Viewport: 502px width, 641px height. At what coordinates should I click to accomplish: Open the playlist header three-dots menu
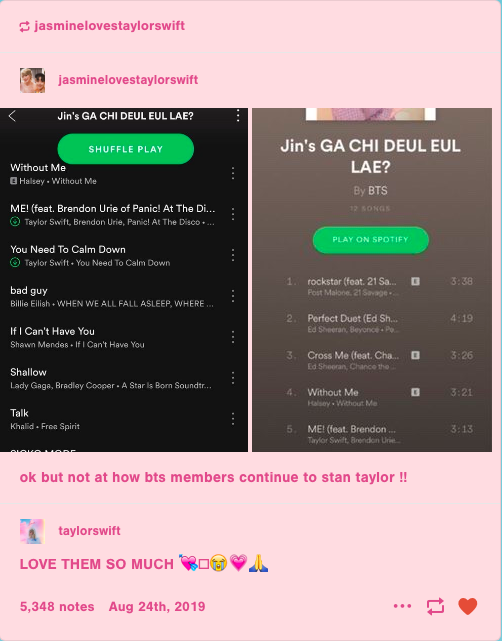pos(238,116)
